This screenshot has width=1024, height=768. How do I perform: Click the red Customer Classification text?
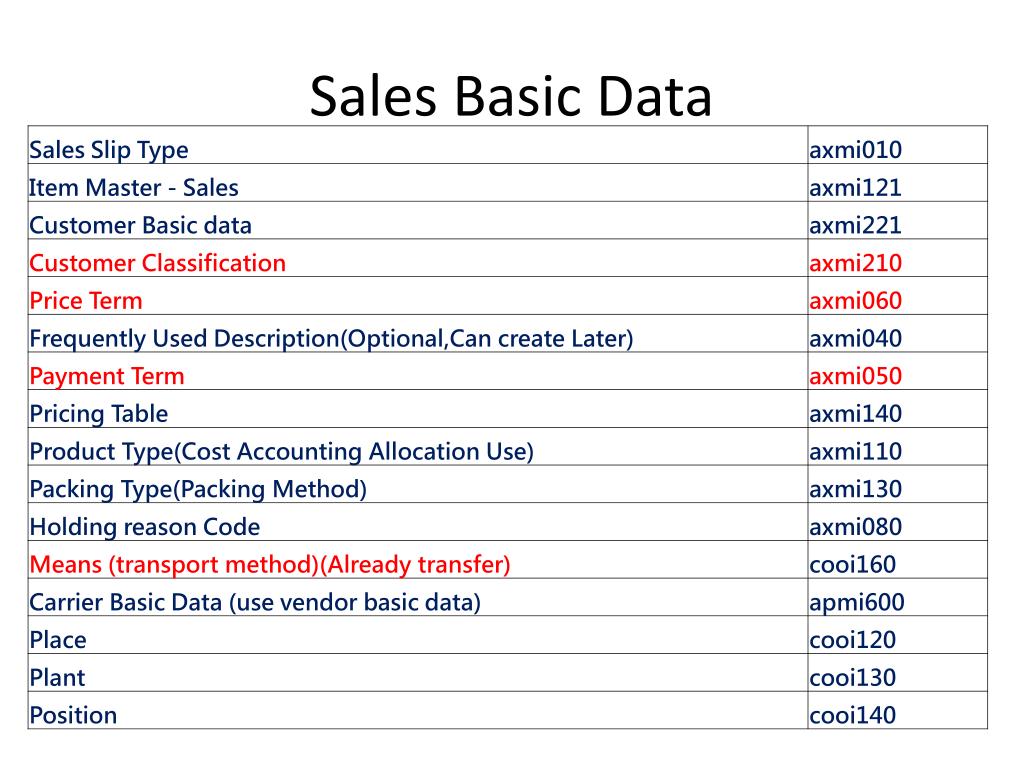coord(157,263)
